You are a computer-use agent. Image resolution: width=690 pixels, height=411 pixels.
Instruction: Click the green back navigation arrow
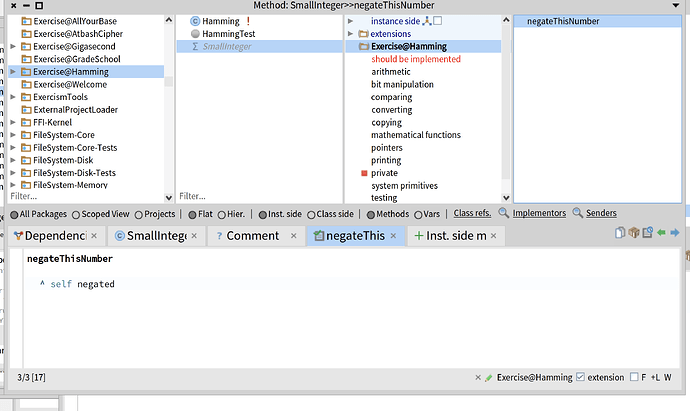661,232
